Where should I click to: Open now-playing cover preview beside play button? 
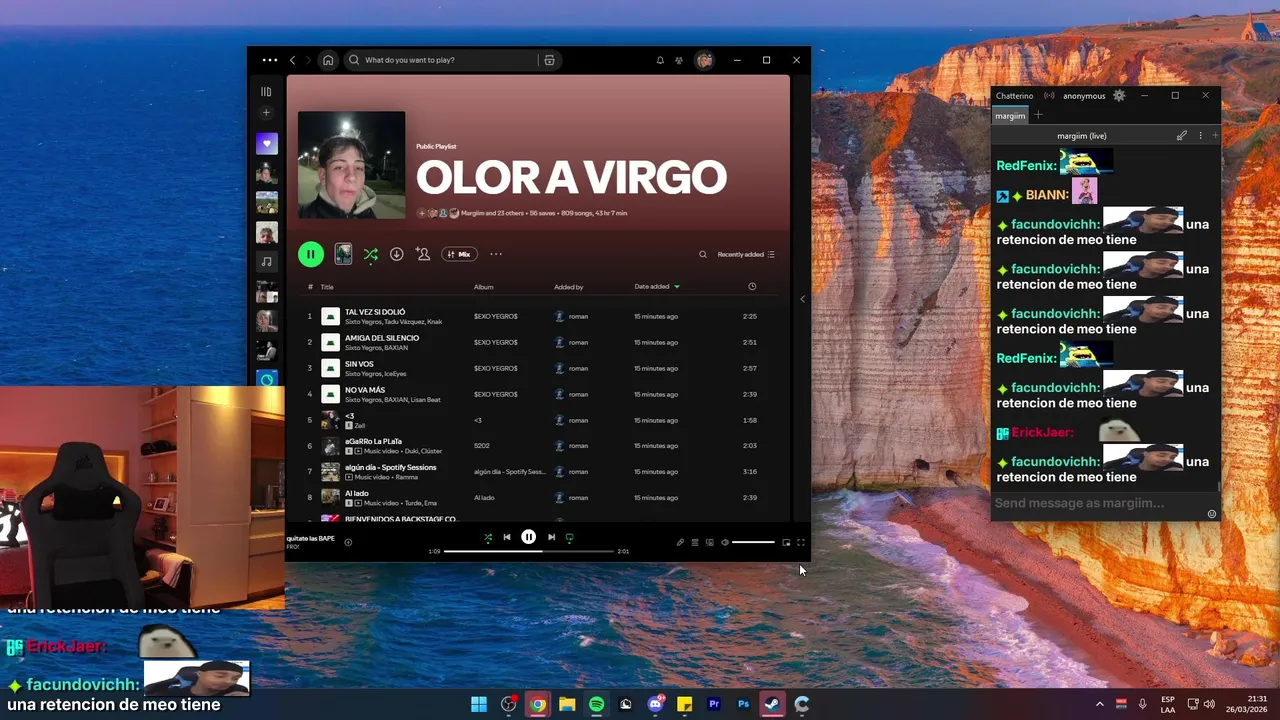(343, 254)
